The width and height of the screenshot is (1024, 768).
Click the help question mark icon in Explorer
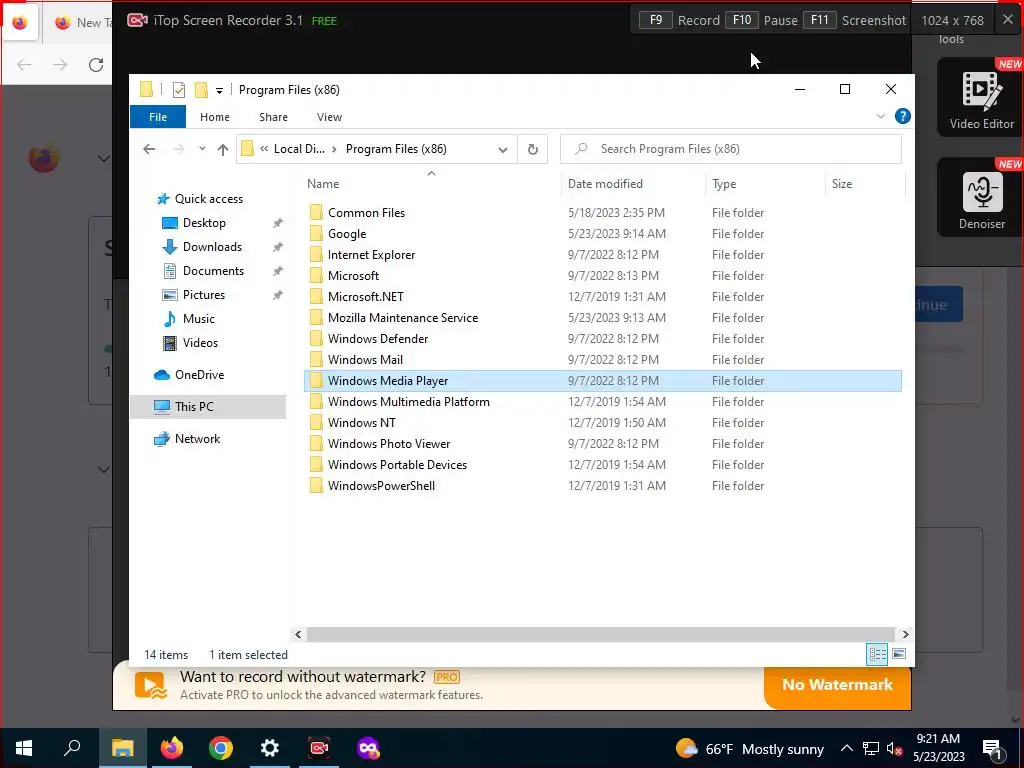point(903,116)
